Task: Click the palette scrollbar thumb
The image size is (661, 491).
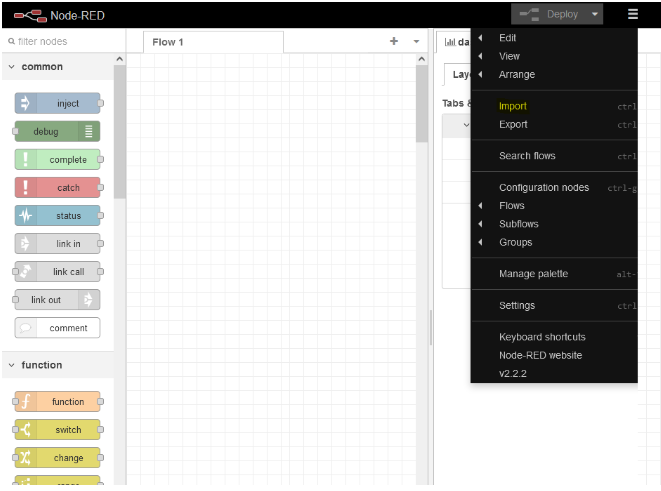Action: pyautogui.click(x=120, y=131)
